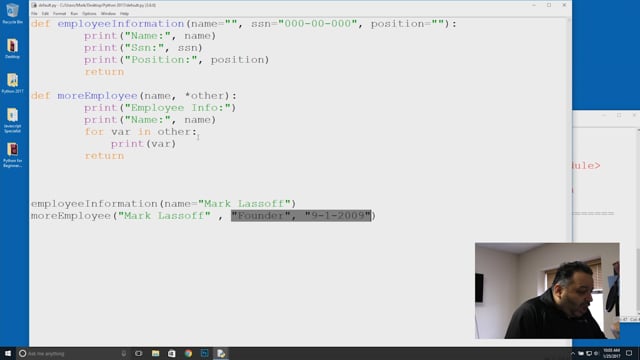Click the taskbar clock and date

coord(611,353)
